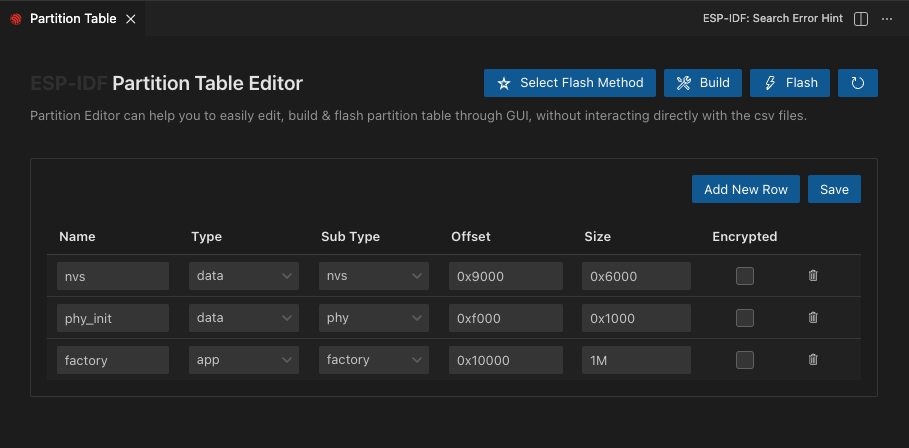Delete the phy_init partition row

tap(813, 318)
